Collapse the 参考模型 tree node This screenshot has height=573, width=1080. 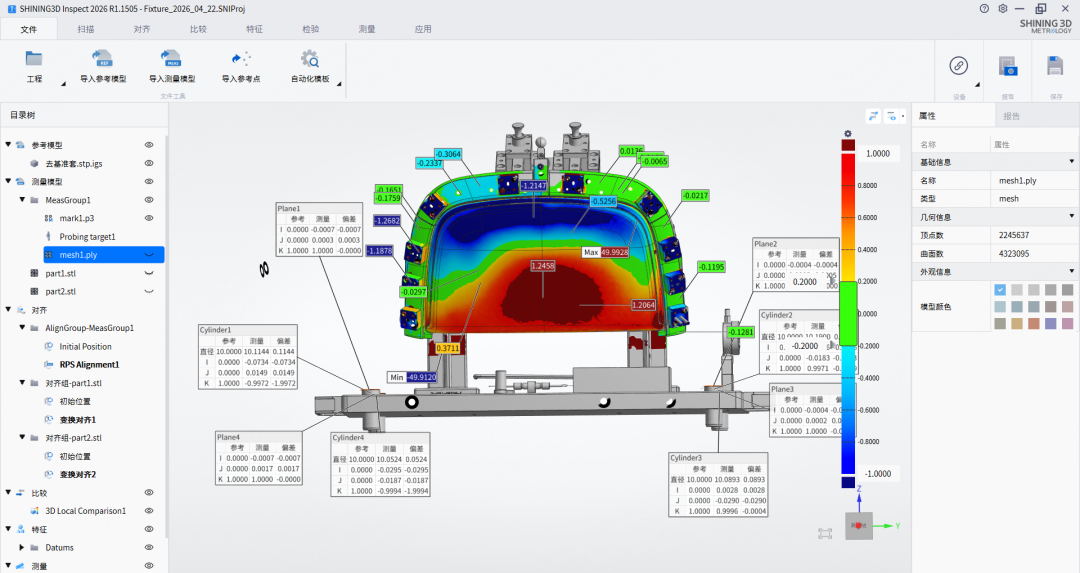pos(8,145)
